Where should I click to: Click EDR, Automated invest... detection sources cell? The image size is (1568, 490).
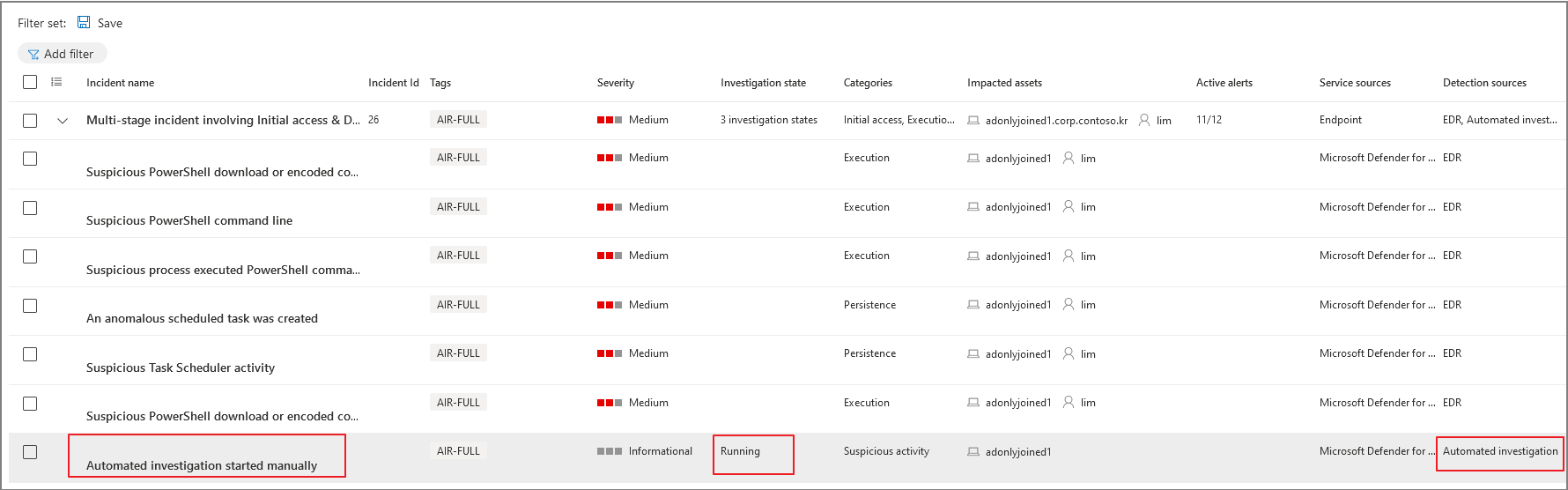tap(1500, 120)
